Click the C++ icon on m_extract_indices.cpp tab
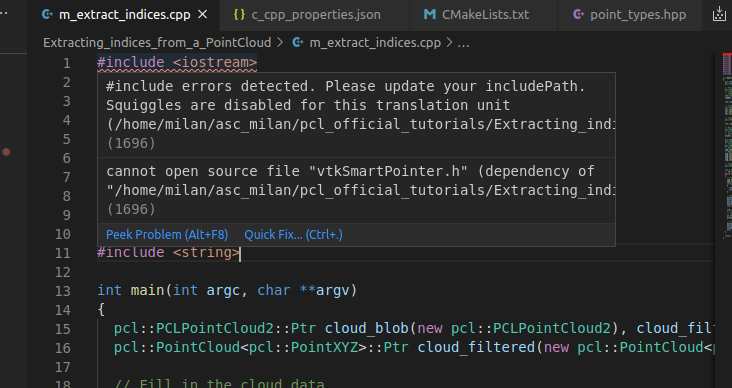732x388 pixels. [x=47, y=14]
